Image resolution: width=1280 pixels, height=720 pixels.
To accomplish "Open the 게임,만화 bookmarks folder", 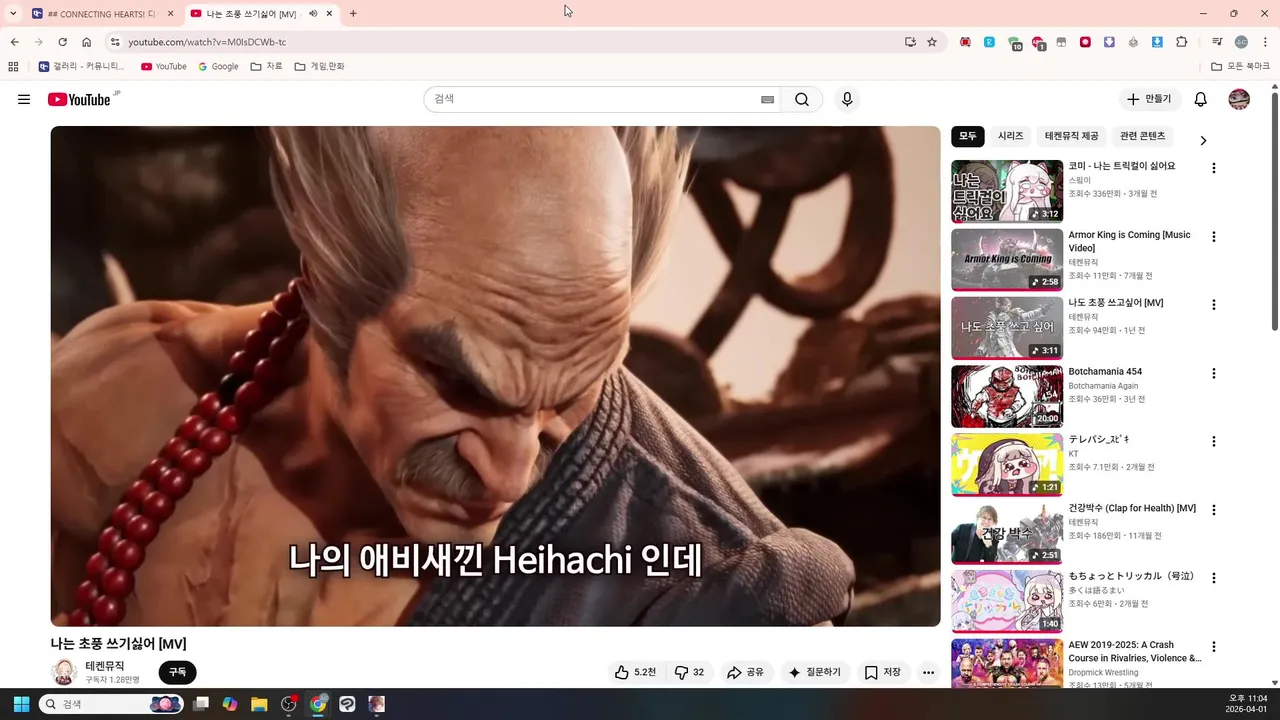I will (x=319, y=66).
